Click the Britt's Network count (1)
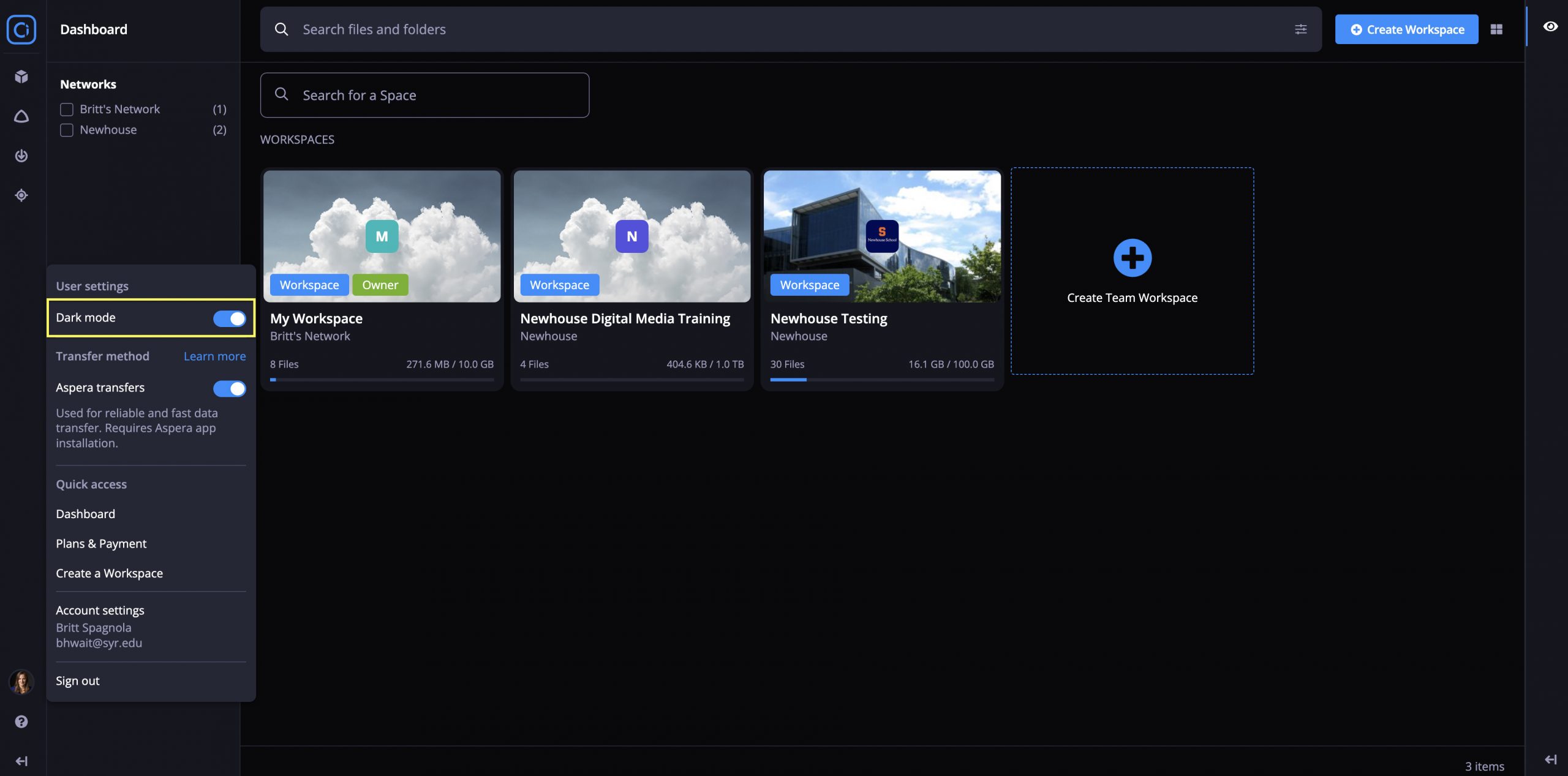 [x=219, y=109]
